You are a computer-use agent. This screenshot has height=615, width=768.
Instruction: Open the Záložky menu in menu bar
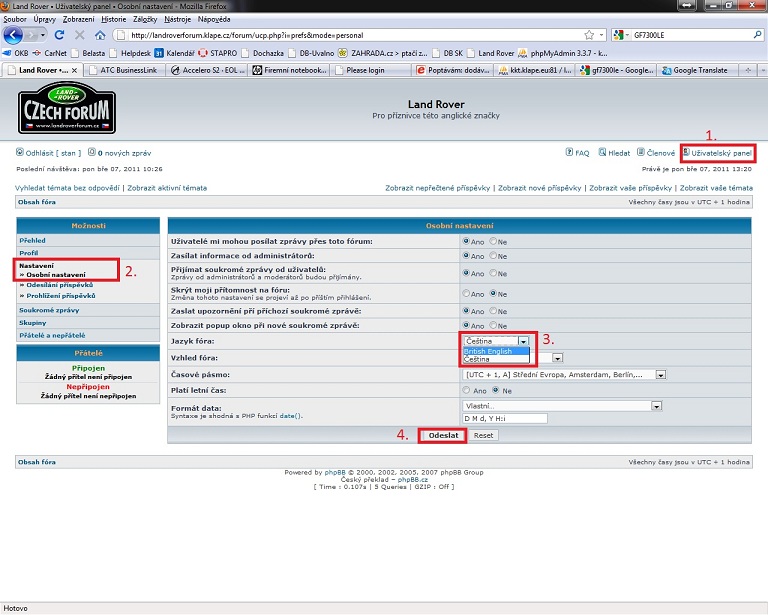pyautogui.click(x=143, y=19)
